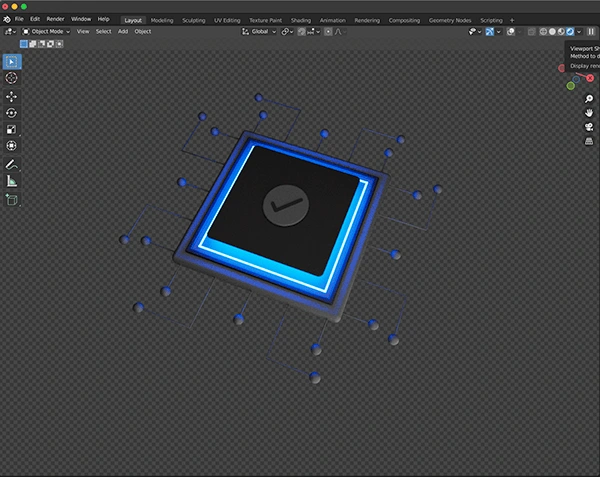The image size is (600, 477).
Task: Open the pivot point dropdown
Action: point(287,32)
